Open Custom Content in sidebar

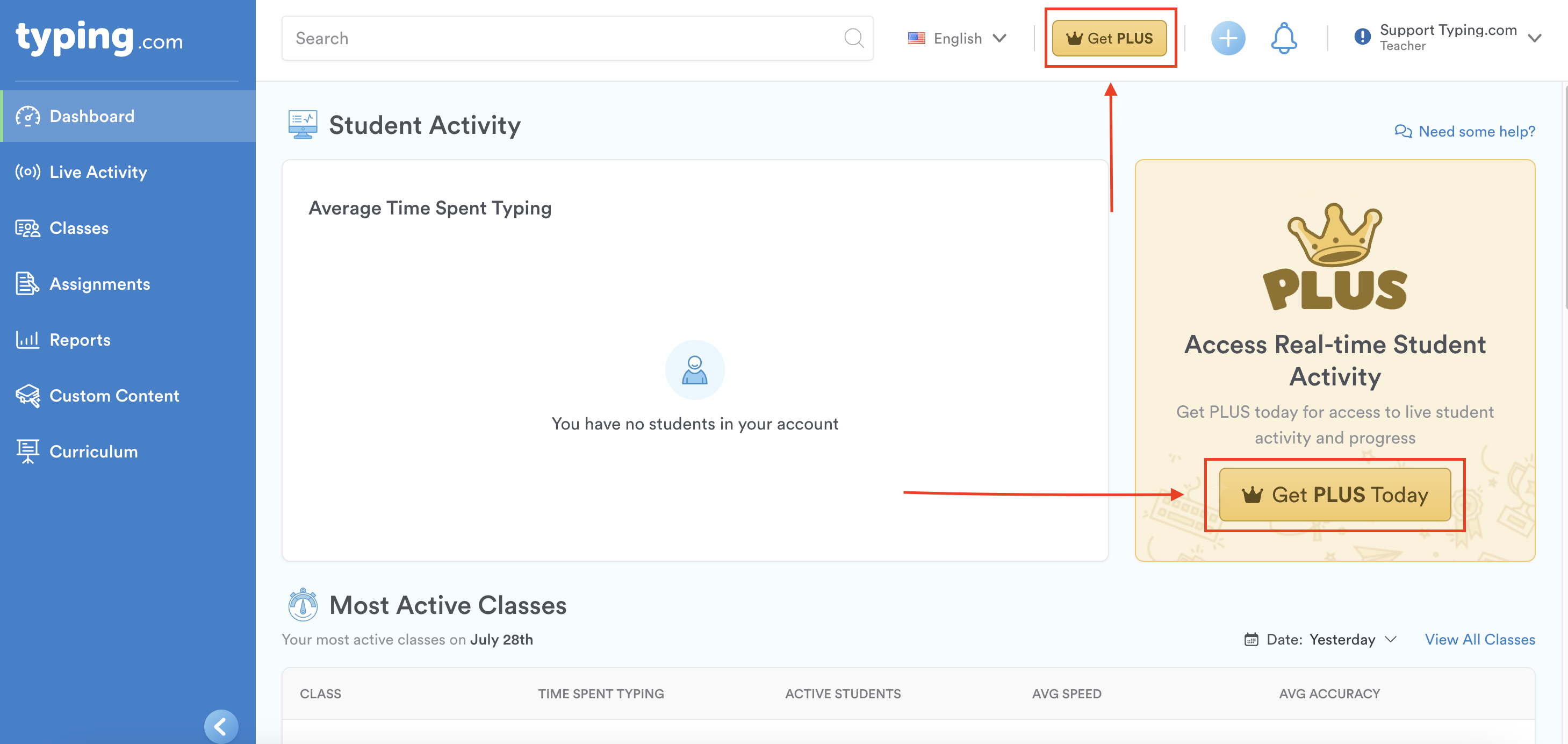[x=114, y=396]
